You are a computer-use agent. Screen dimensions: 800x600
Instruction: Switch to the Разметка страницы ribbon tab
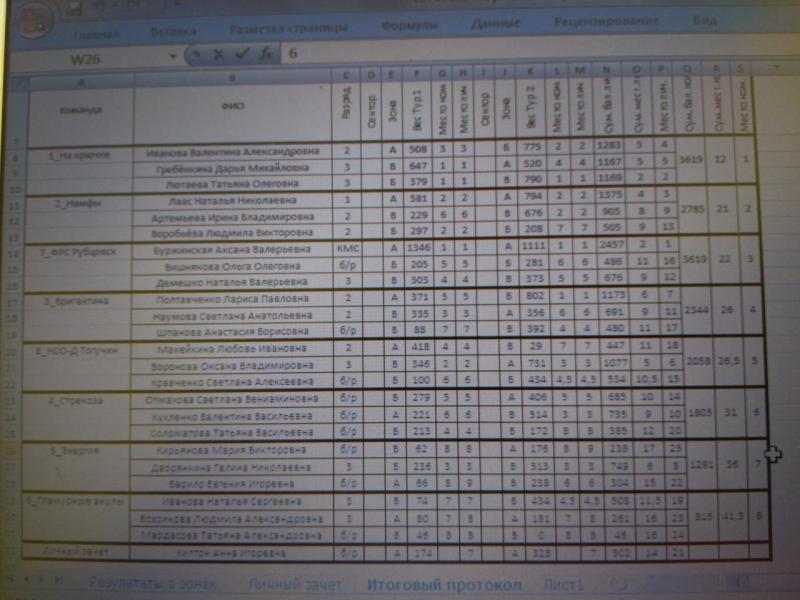coord(288,28)
